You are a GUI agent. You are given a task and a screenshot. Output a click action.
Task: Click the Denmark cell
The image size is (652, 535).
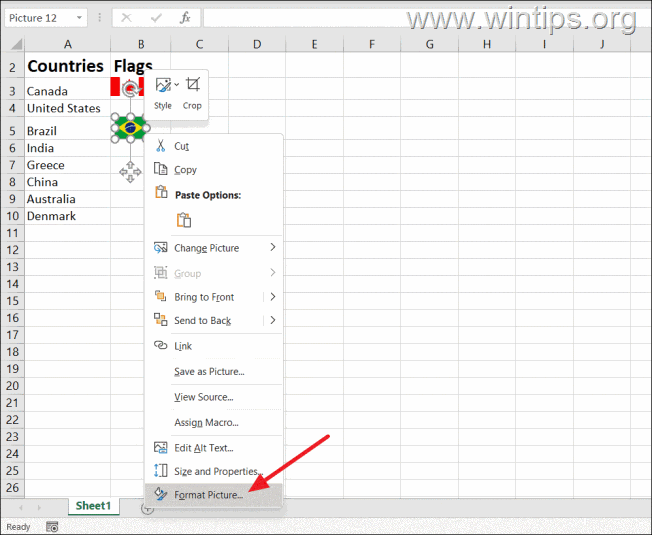click(67, 216)
